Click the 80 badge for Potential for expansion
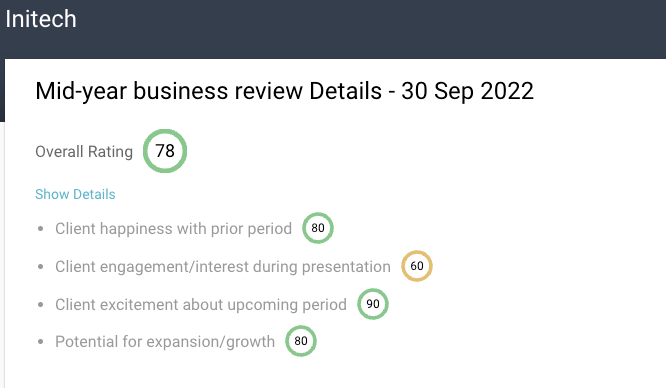This screenshot has width=666, height=388. tap(301, 341)
